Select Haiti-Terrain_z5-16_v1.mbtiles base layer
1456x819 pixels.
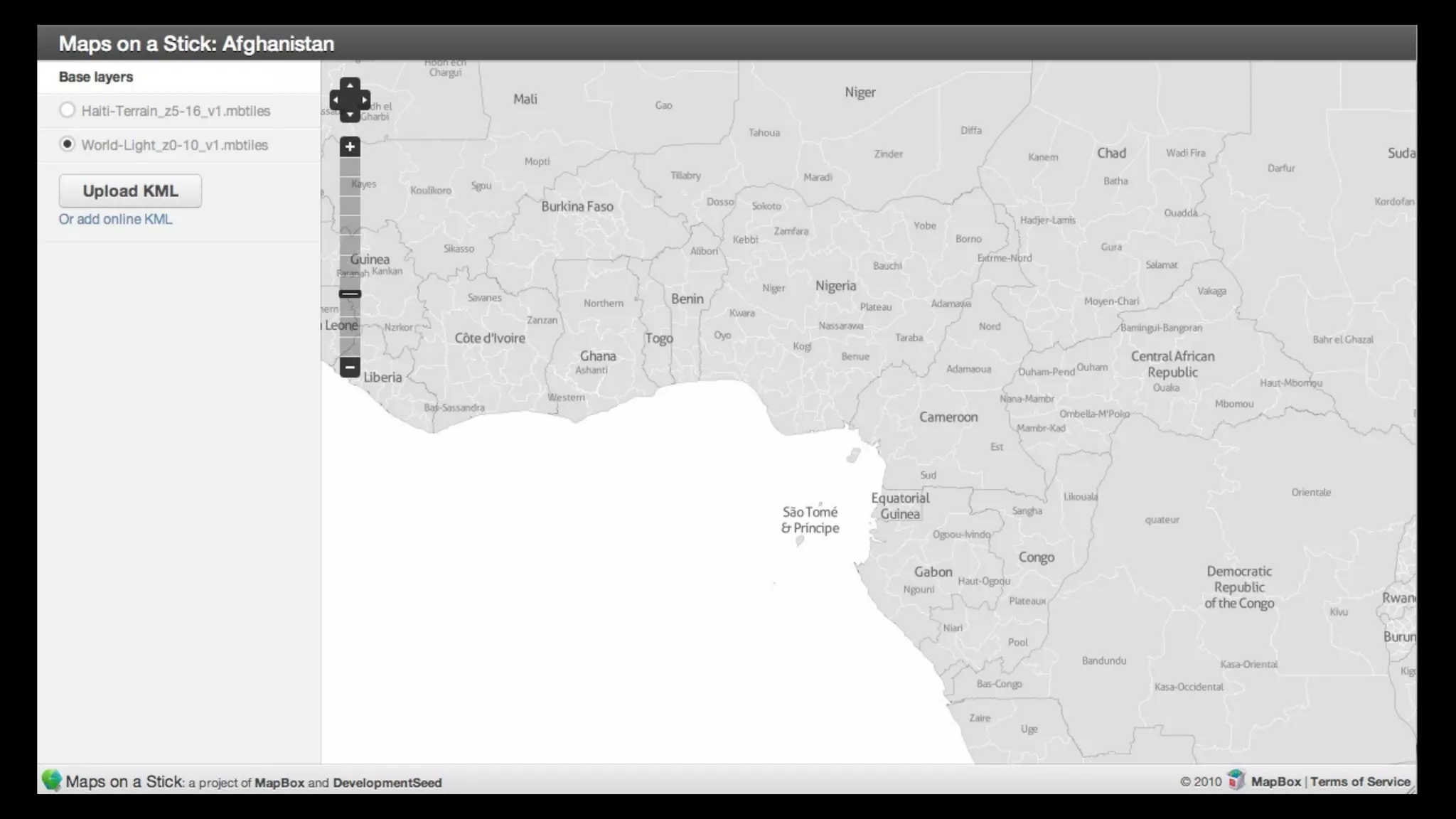pyautogui.click(x=68, y=110)
